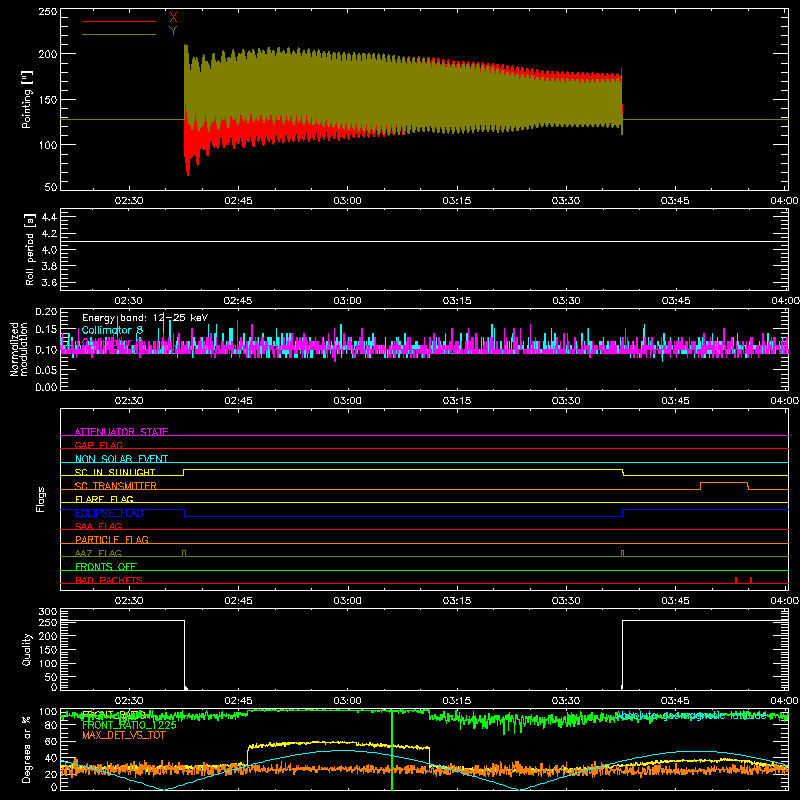Click the SC_IN_SUNLIGHT label
The image size is (800, 800).
(x=115, y=472)
